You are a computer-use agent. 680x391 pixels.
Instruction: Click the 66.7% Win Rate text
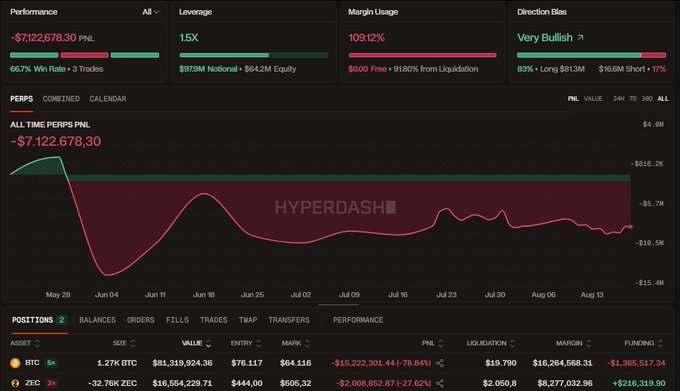click(38, 69)
